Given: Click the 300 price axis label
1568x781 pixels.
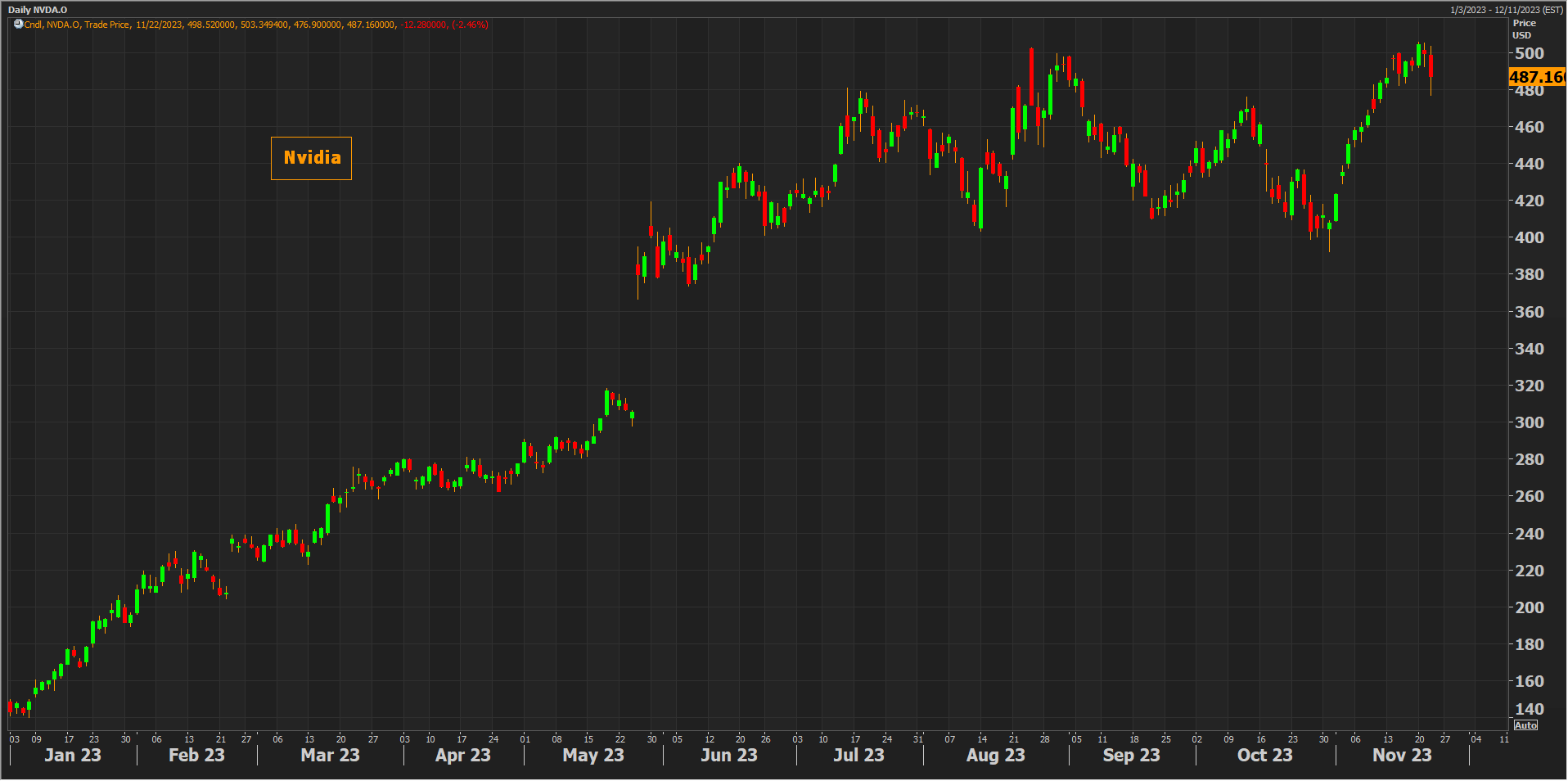Looking at the screenshot, I should pyautogui.click(x=1529, y=422).
